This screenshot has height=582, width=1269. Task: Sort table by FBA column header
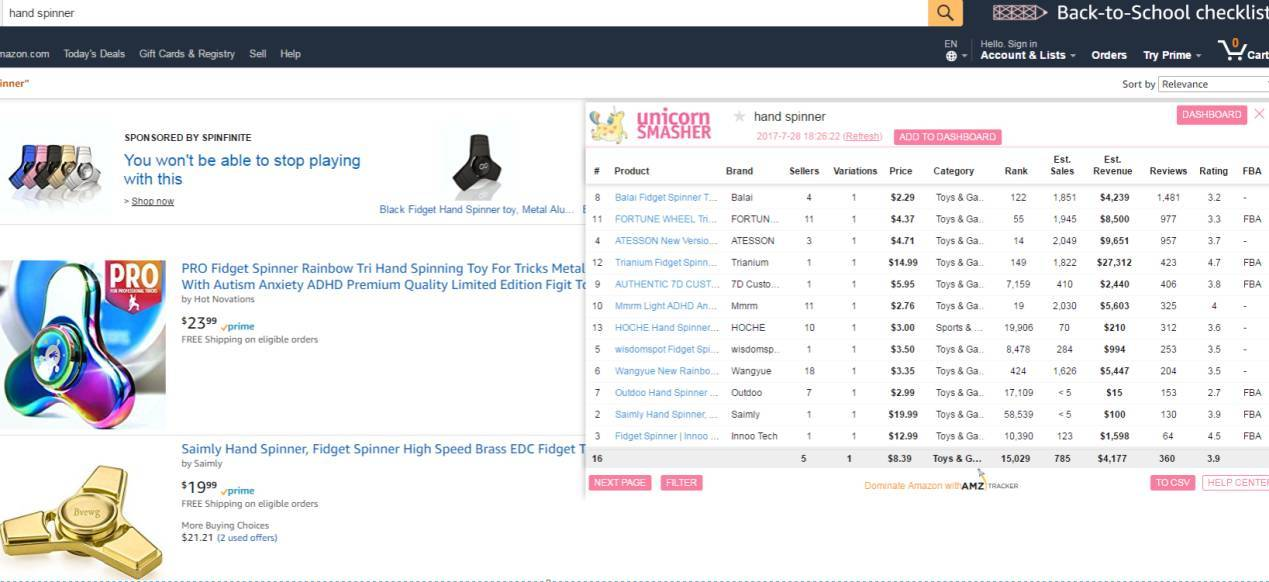[1252, 171]
